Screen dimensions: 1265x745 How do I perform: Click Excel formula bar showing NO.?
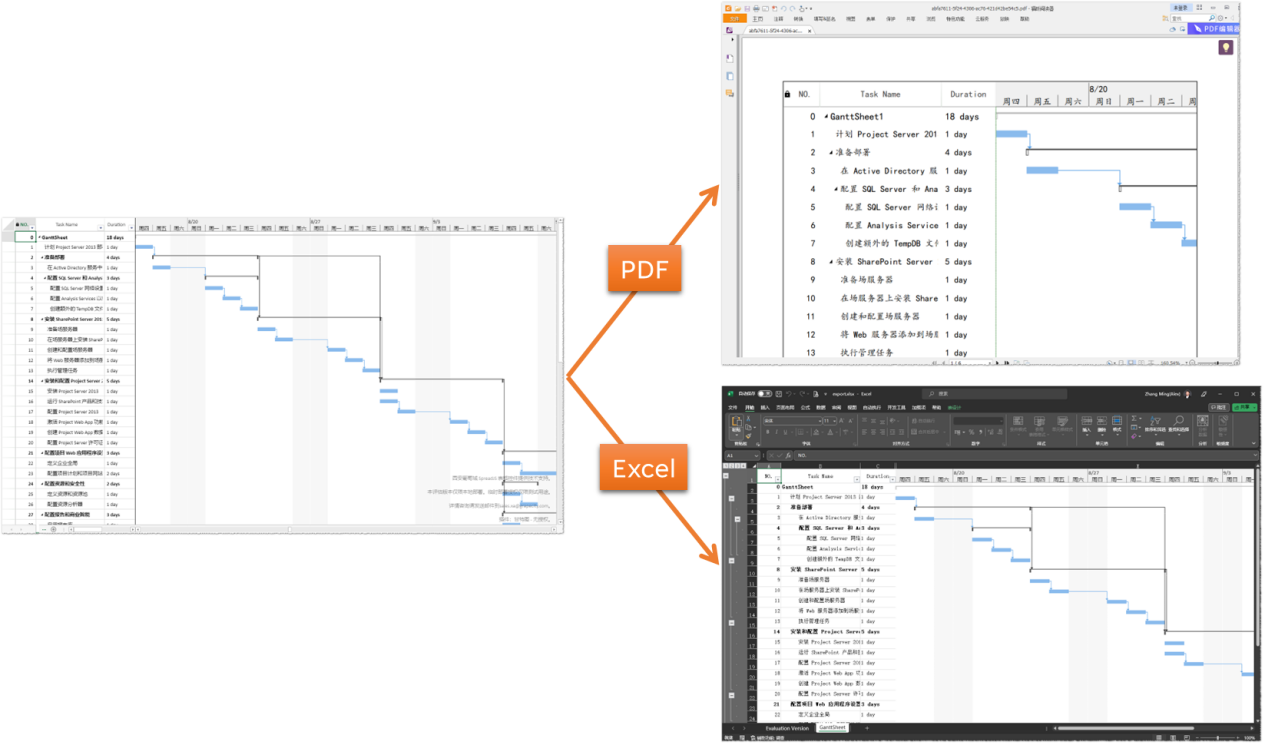[x=1026, y=455]
